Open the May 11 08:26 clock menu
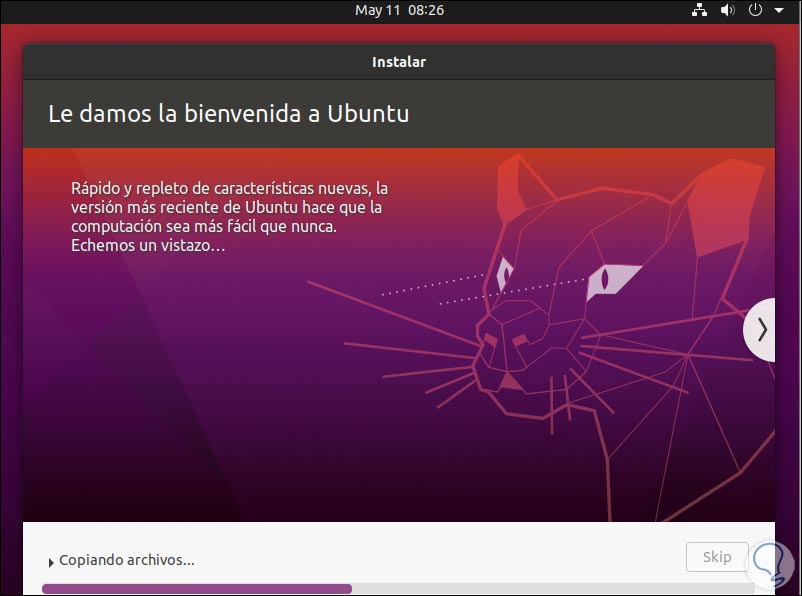 click(399, 10)
